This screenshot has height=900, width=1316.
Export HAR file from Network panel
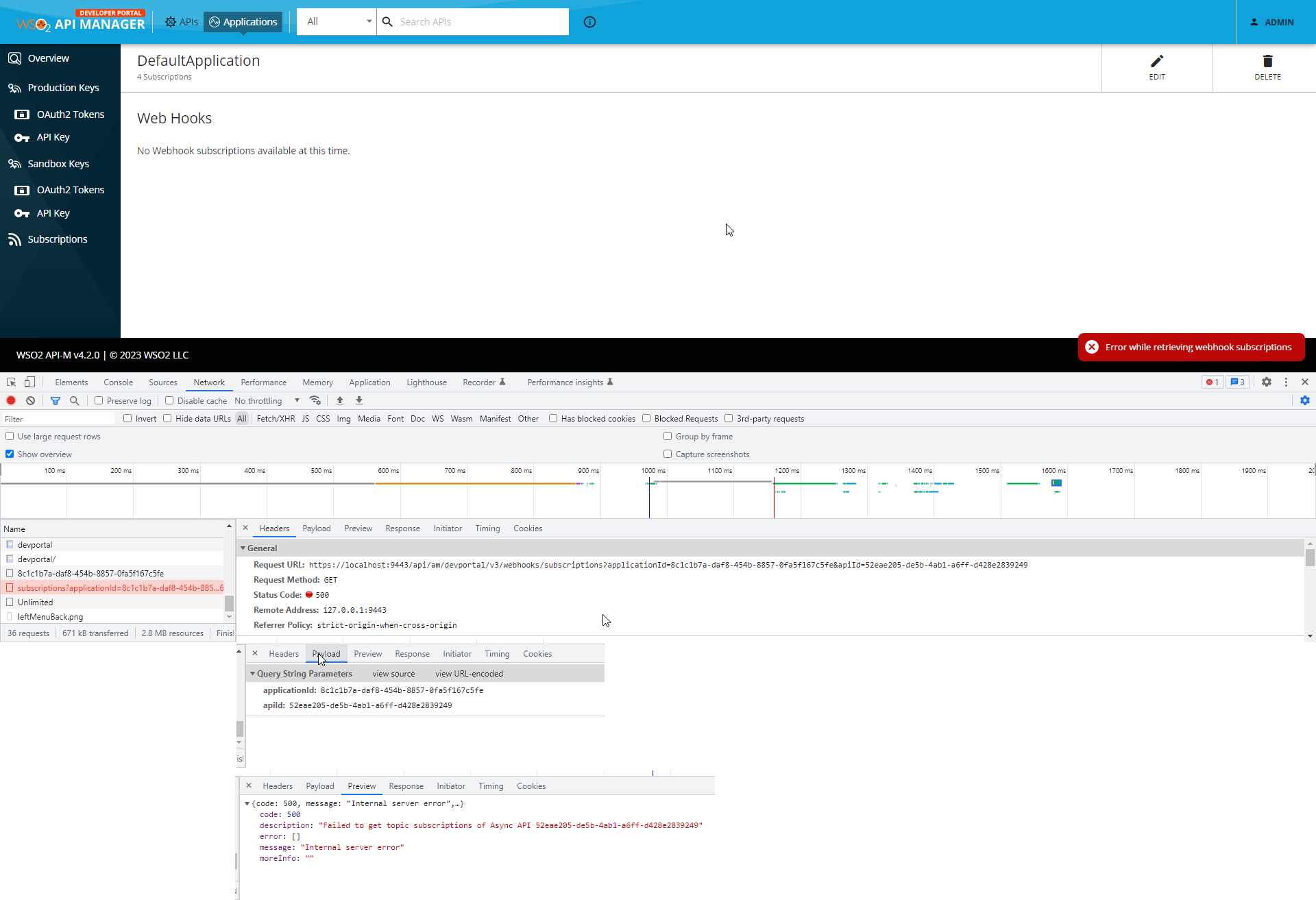pyautogui.click(x=358, y=400)
